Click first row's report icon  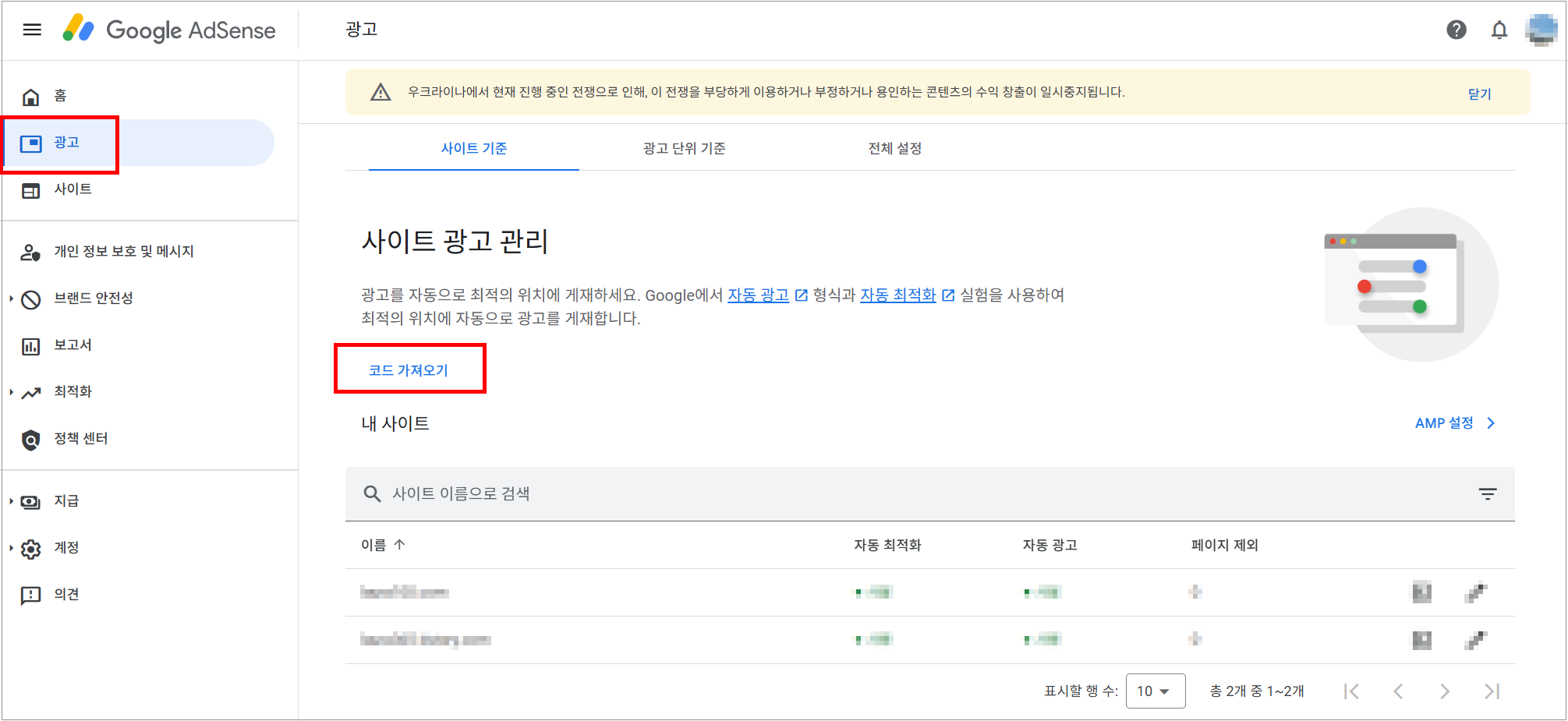pyautogui.click(x=1422, y=592)
